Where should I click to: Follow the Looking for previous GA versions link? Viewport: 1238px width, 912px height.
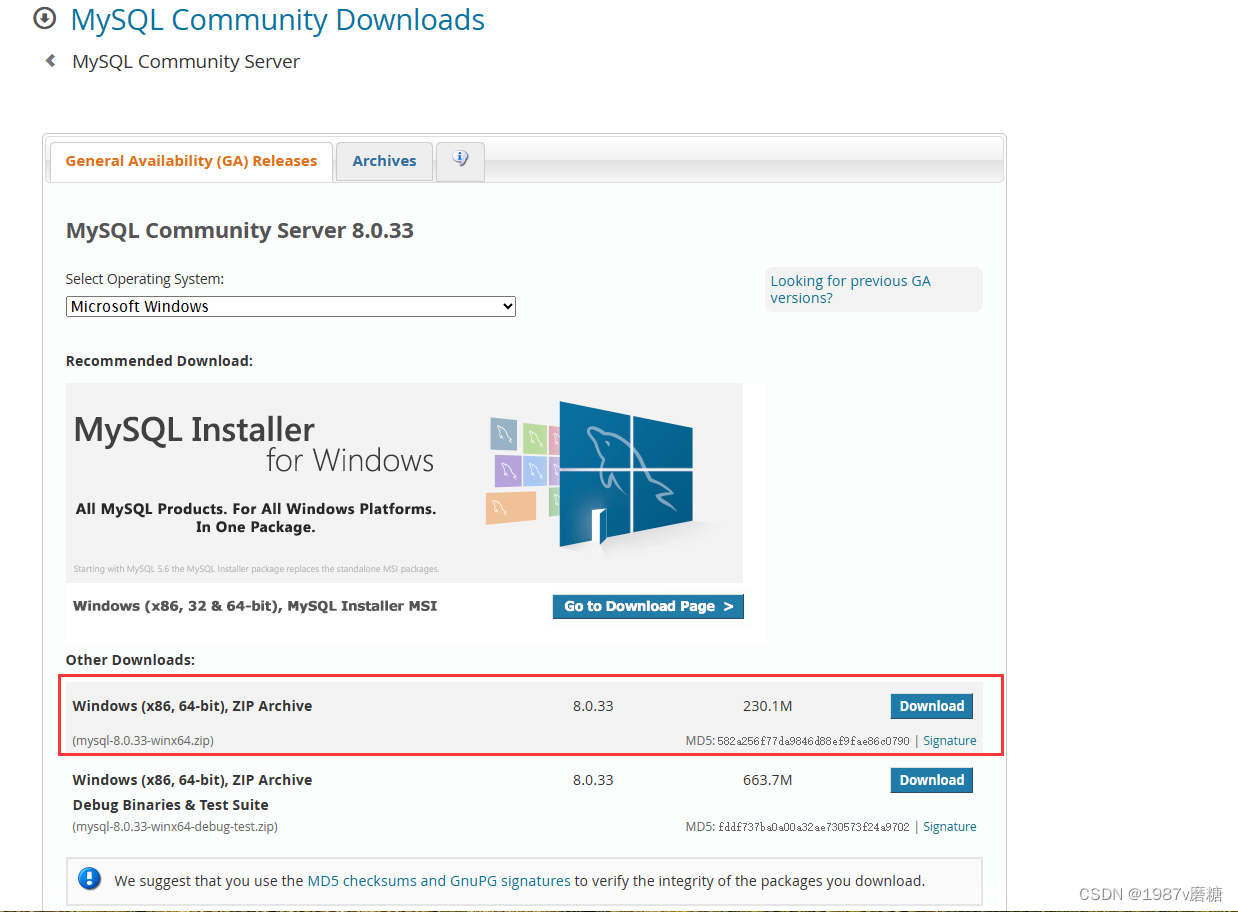coord(850,289)
